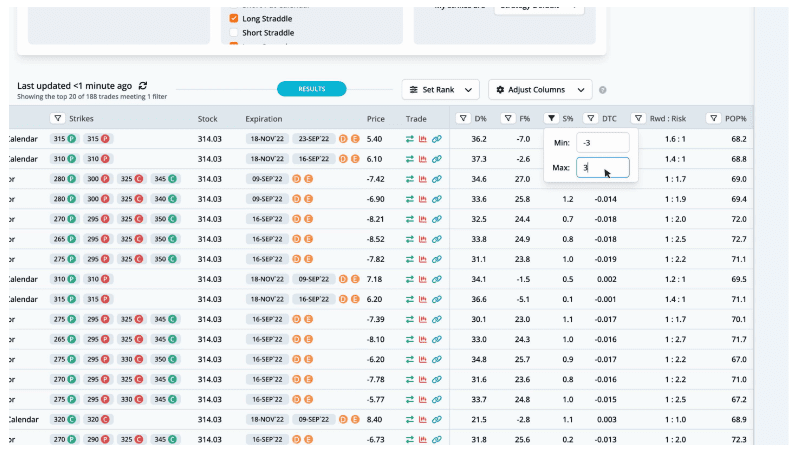Open the POP% column filter

(713, 118)
